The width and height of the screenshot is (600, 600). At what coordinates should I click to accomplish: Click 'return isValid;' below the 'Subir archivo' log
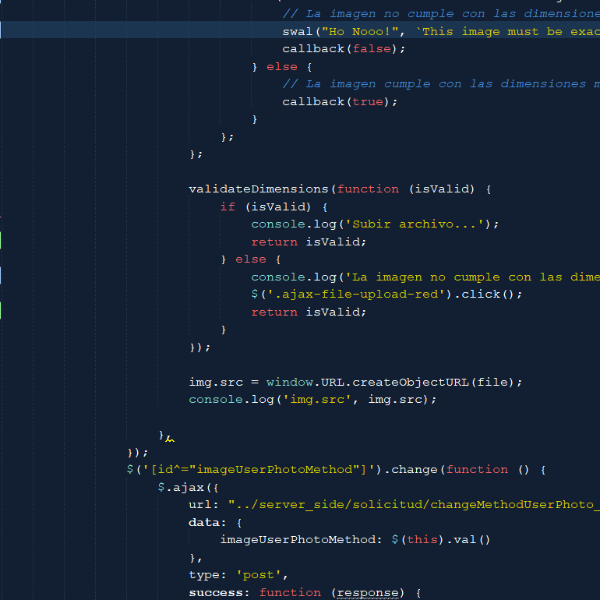point(309,242)
